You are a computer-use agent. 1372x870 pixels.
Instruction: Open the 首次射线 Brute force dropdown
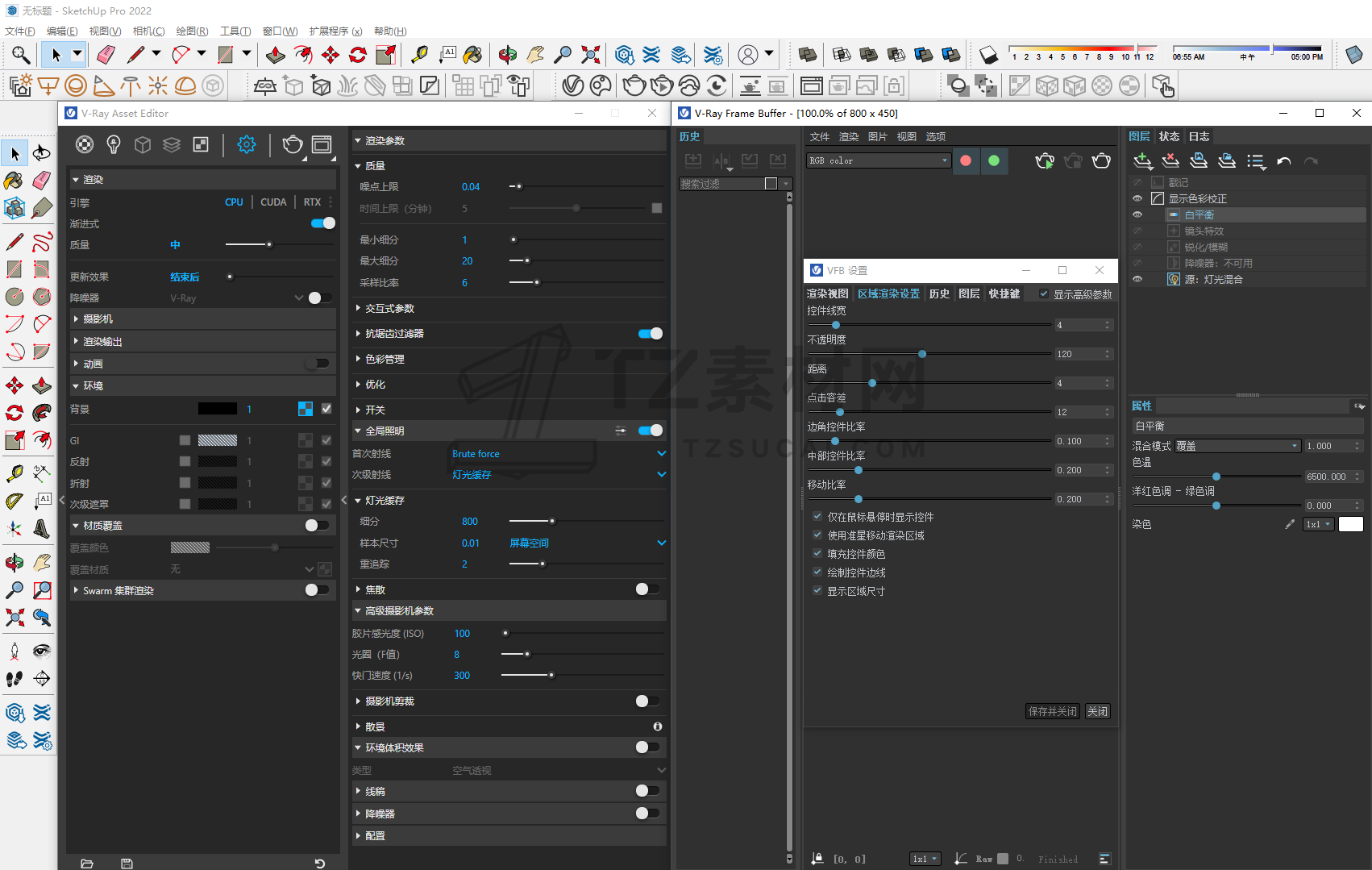pos(559,454)
